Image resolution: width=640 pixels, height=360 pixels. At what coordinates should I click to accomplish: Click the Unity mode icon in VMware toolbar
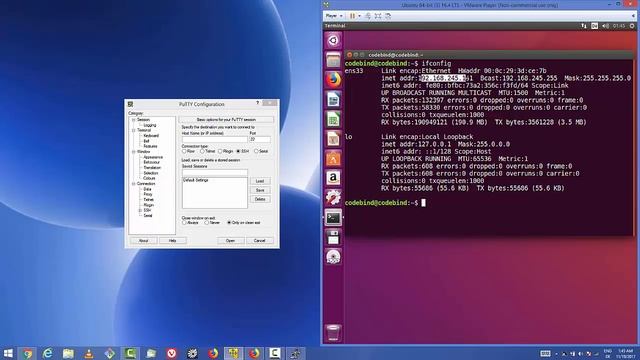coord(388,16)
